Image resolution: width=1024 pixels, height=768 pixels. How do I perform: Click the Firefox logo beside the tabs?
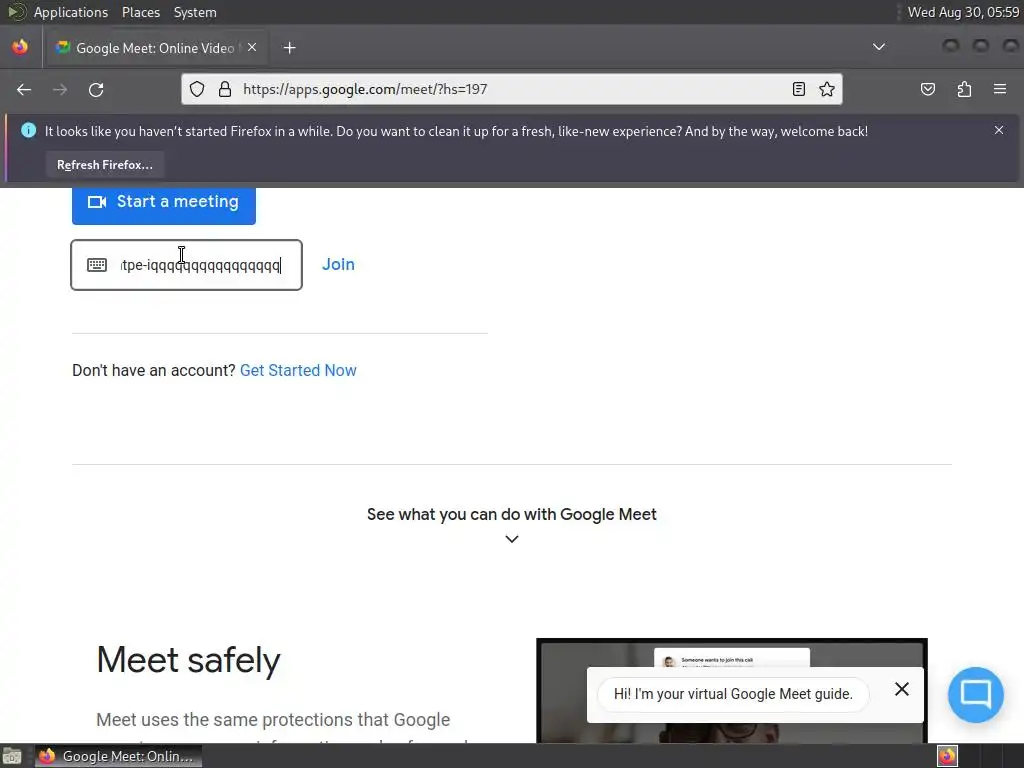tap(20, 47)
